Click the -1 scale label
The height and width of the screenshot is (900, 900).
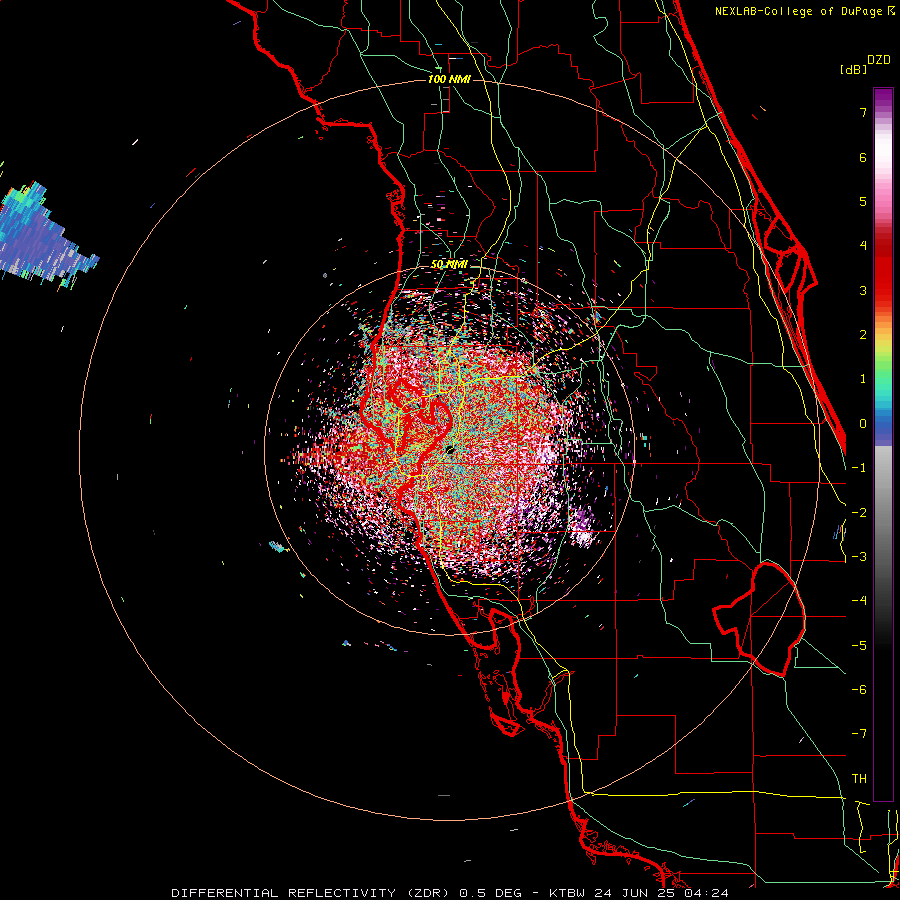(x=859, y=468)
